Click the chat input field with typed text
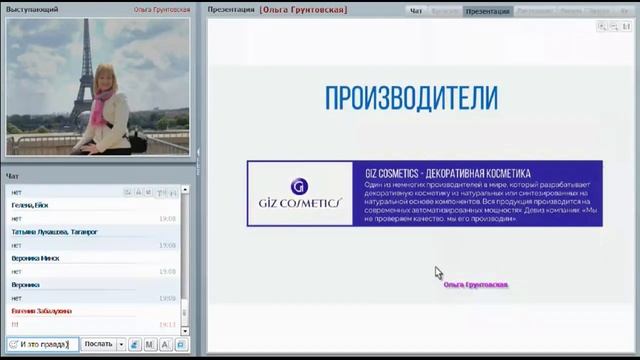640x360 pixels. pyautogui.click(x=43, y=344)
